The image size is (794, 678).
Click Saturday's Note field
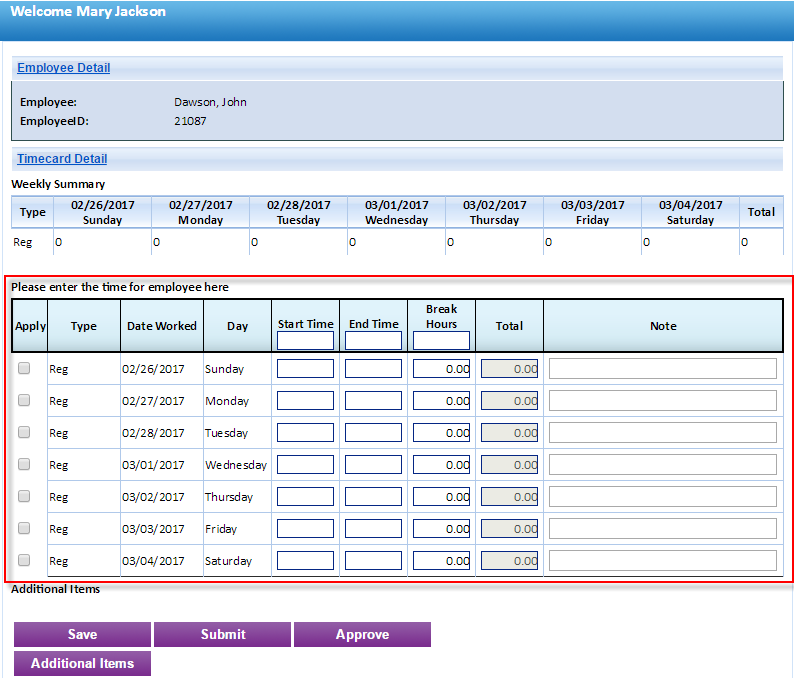[663, 561]
